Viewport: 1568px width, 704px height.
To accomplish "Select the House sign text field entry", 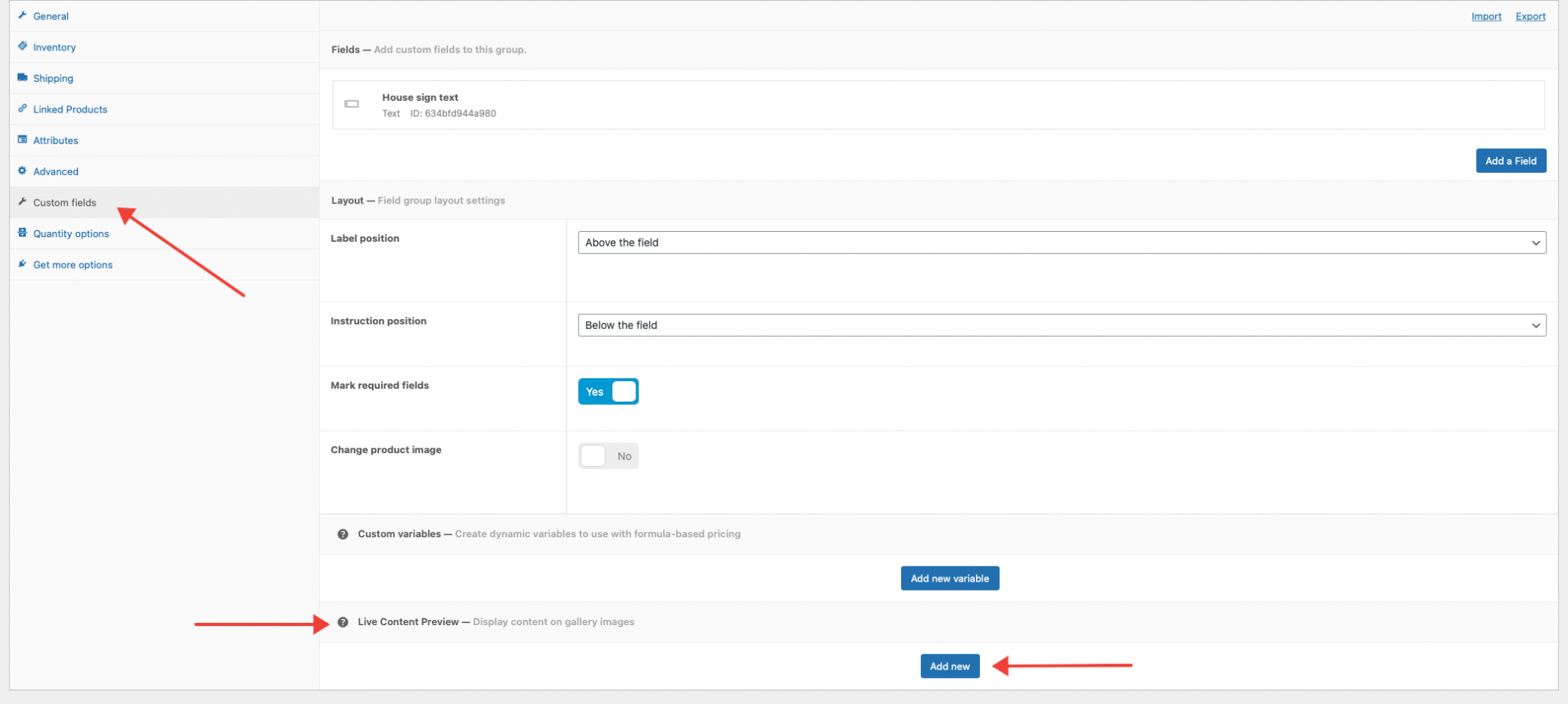I will point(939,104).
